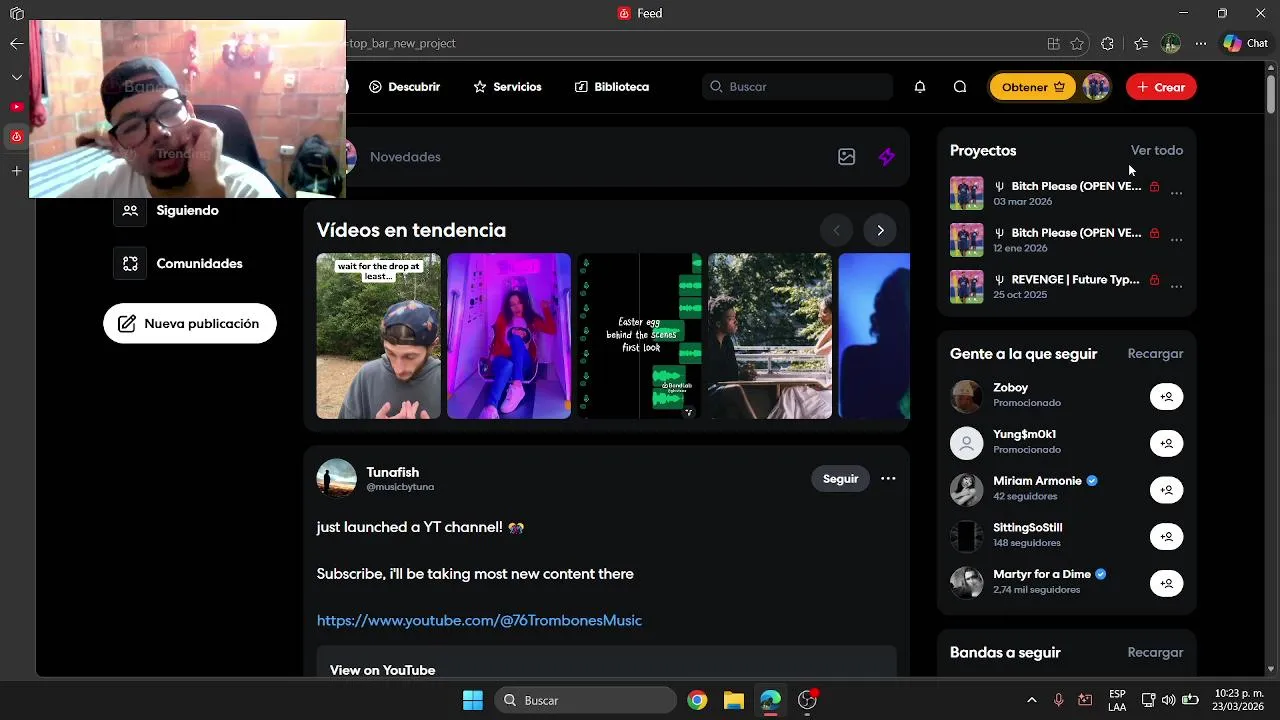Open the 'wait for the drop' trending video
1280x720 pixels.
(x=378, y=336)
